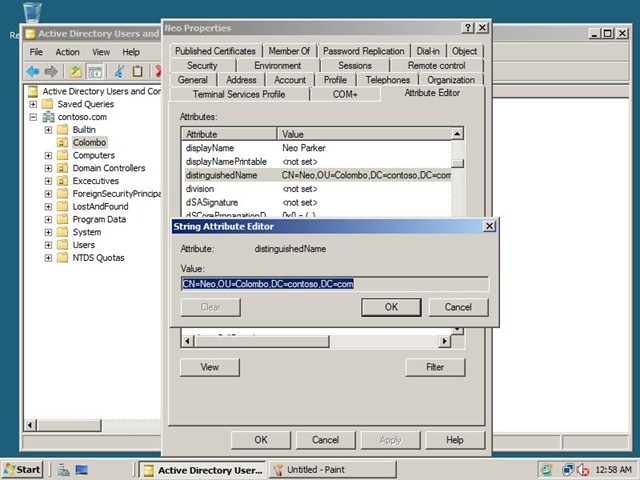Click the Forward arrow toolbar icon
The width and height of the screenshot is (640, 480).
click(51, 72)
